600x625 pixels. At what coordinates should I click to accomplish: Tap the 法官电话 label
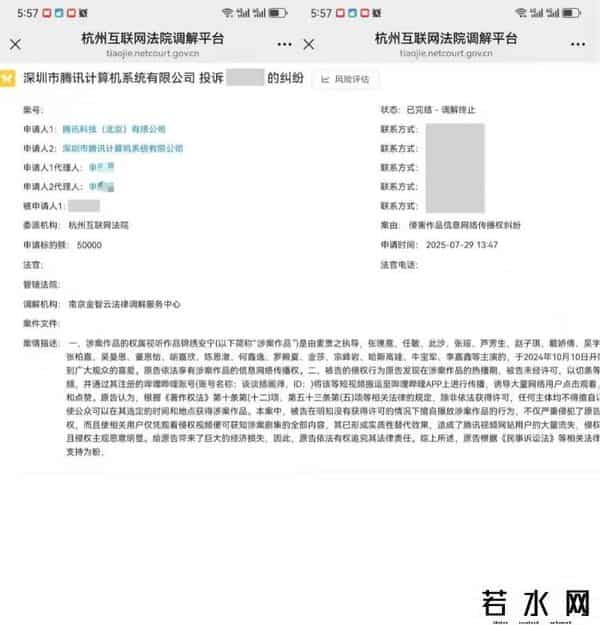tap(399, 265)
